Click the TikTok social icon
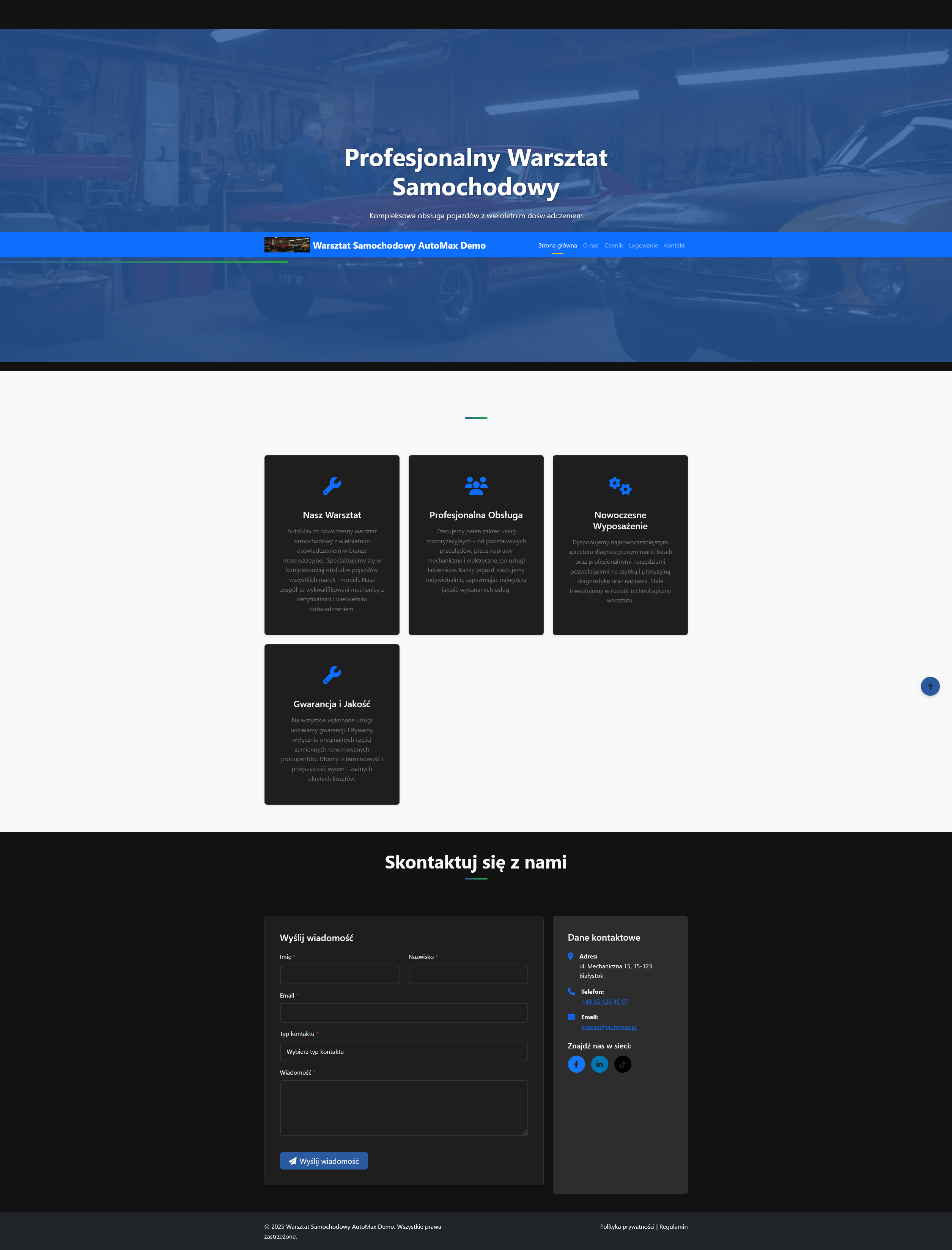 (x=622, y=1064)
